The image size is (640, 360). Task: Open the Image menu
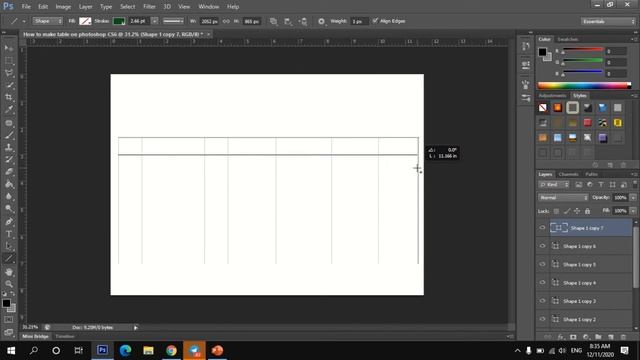[63, 7]
